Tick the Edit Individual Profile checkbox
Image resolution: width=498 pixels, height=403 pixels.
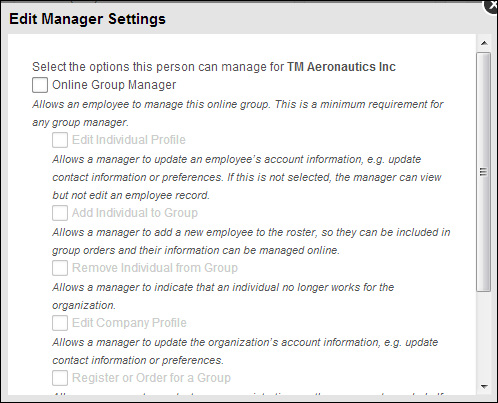click(60, 140)
